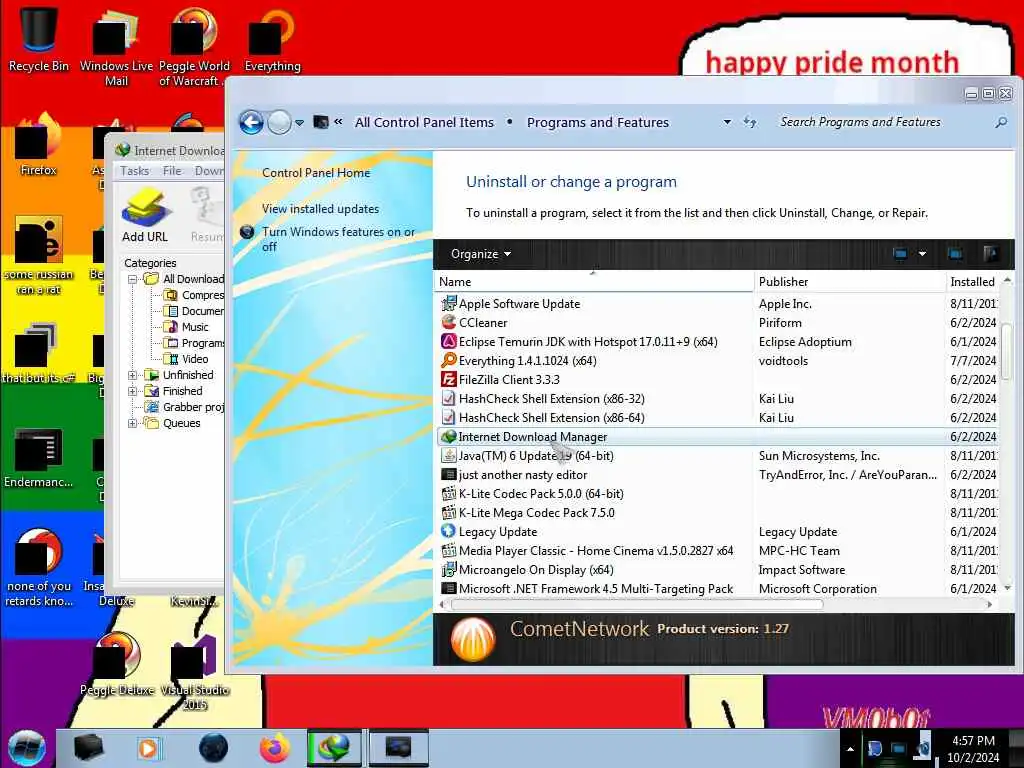Sort list by Installed date column

pos(972,281)
